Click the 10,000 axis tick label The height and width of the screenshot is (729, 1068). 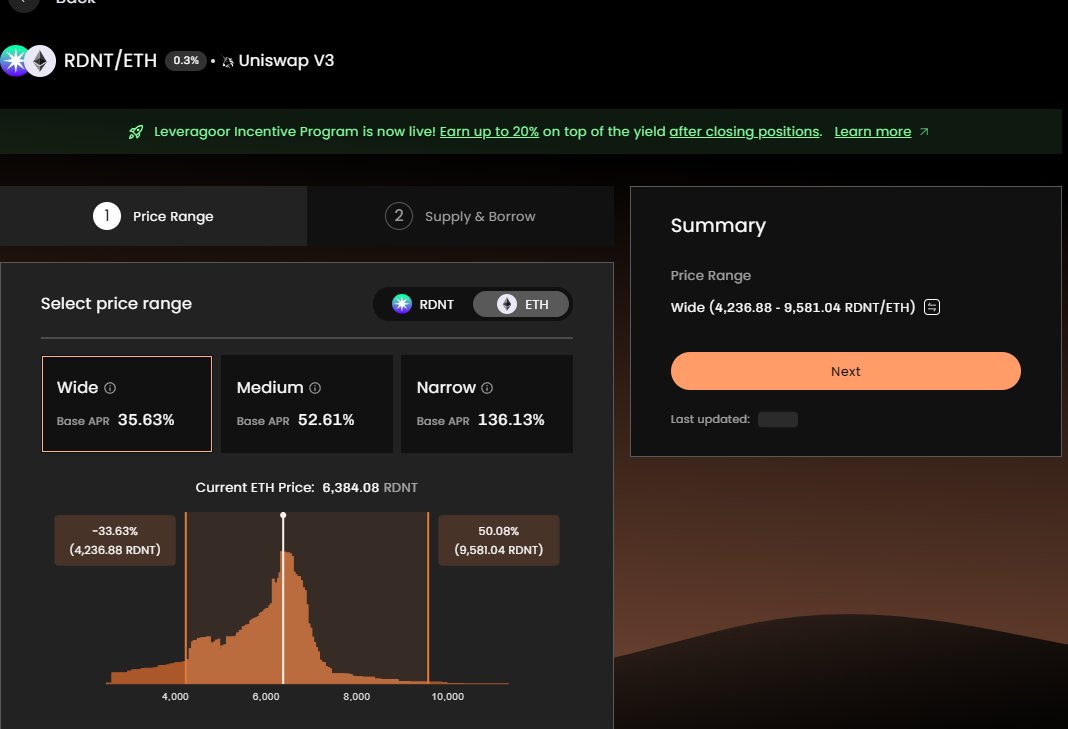447,696
